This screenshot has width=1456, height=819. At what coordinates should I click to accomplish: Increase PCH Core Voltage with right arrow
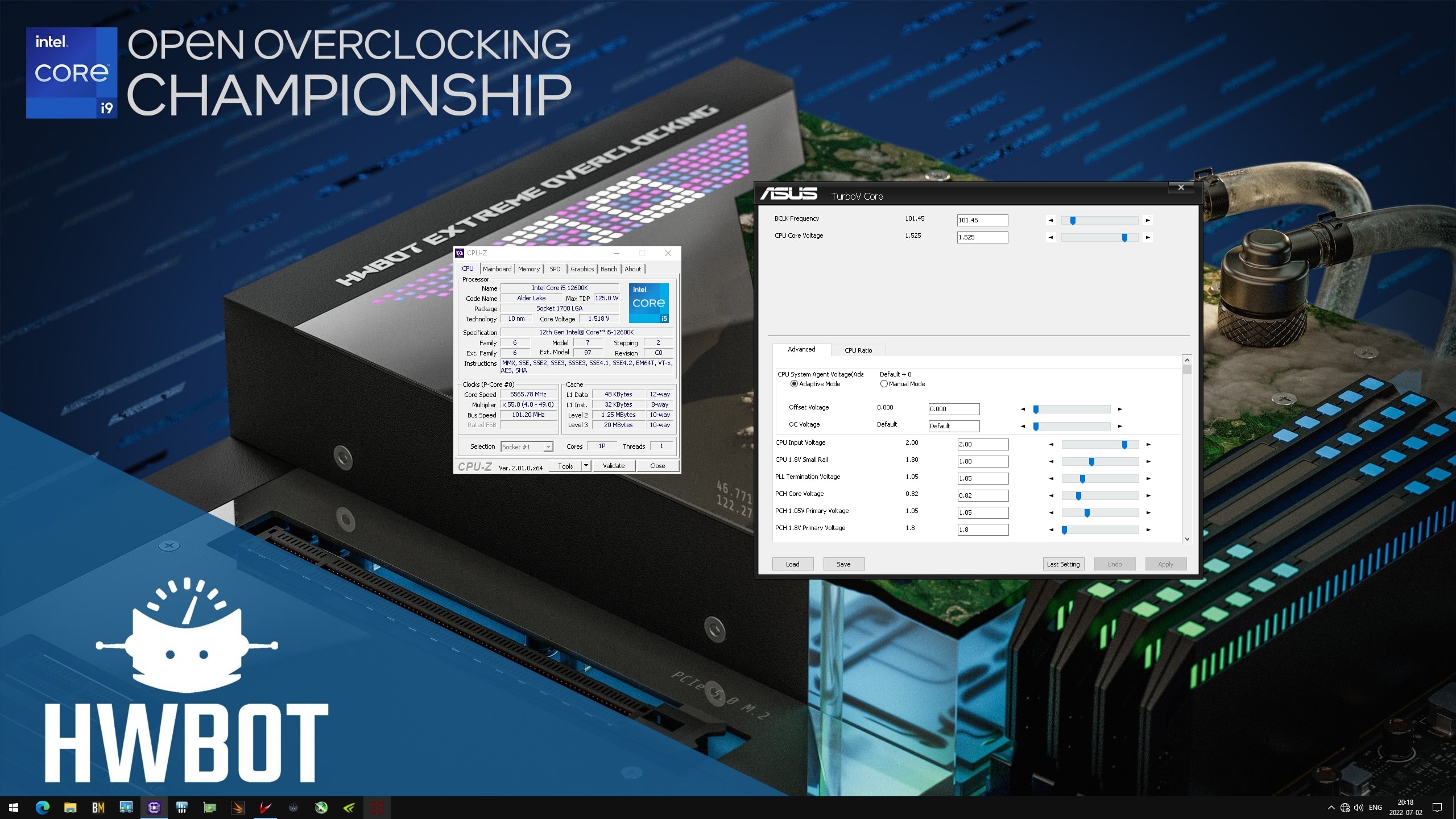click(x=1148, y=495)
